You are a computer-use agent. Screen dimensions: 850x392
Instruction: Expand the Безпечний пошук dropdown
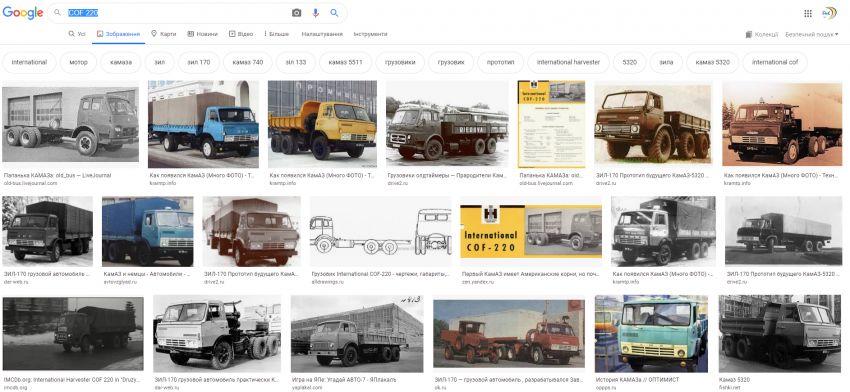[812, 34]
